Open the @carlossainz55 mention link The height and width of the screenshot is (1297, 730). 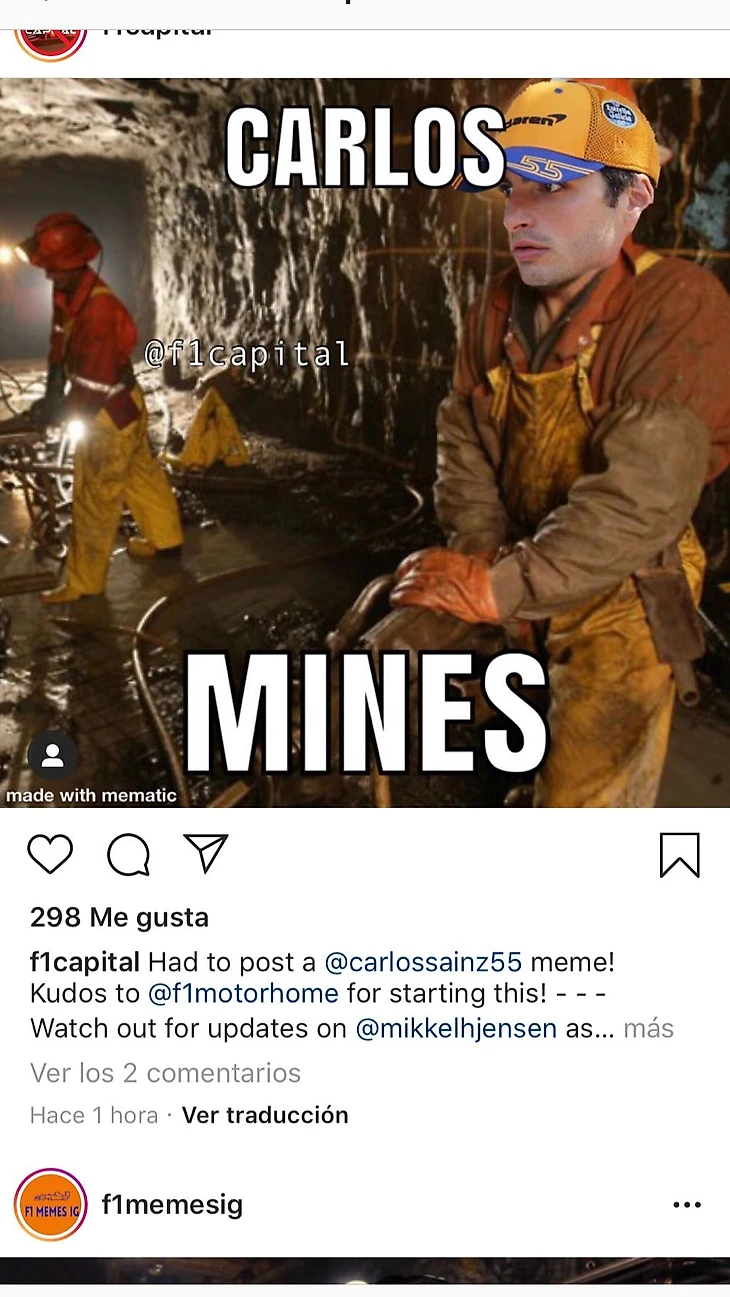[423, 963]
